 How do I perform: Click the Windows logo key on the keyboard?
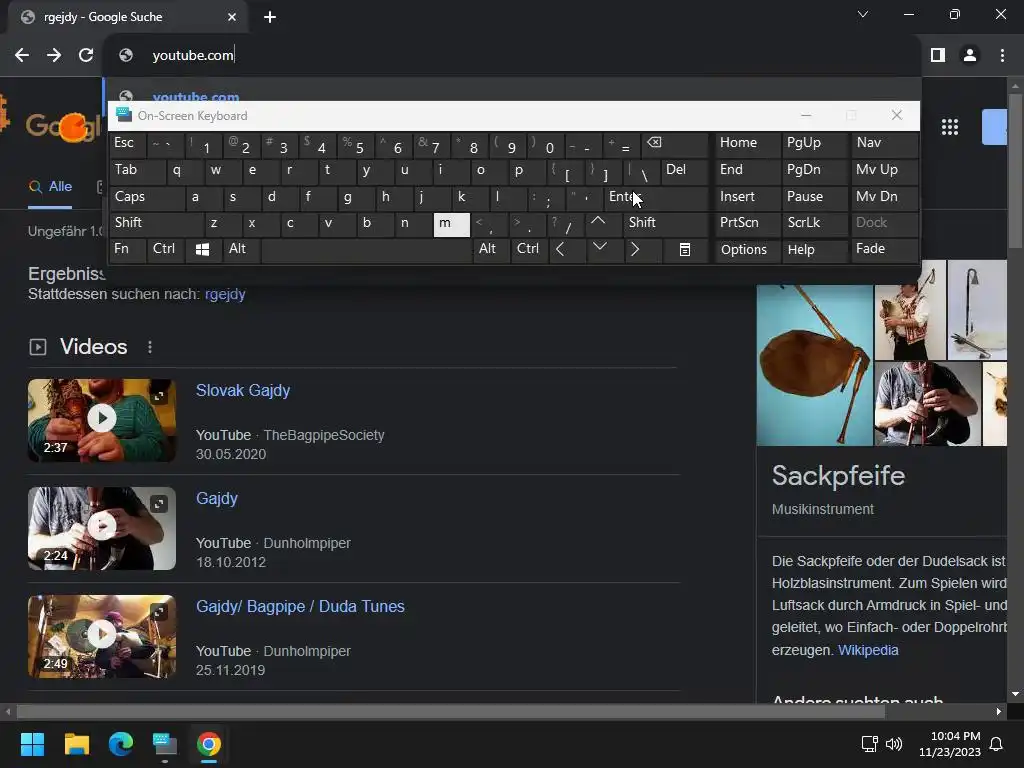202,249
